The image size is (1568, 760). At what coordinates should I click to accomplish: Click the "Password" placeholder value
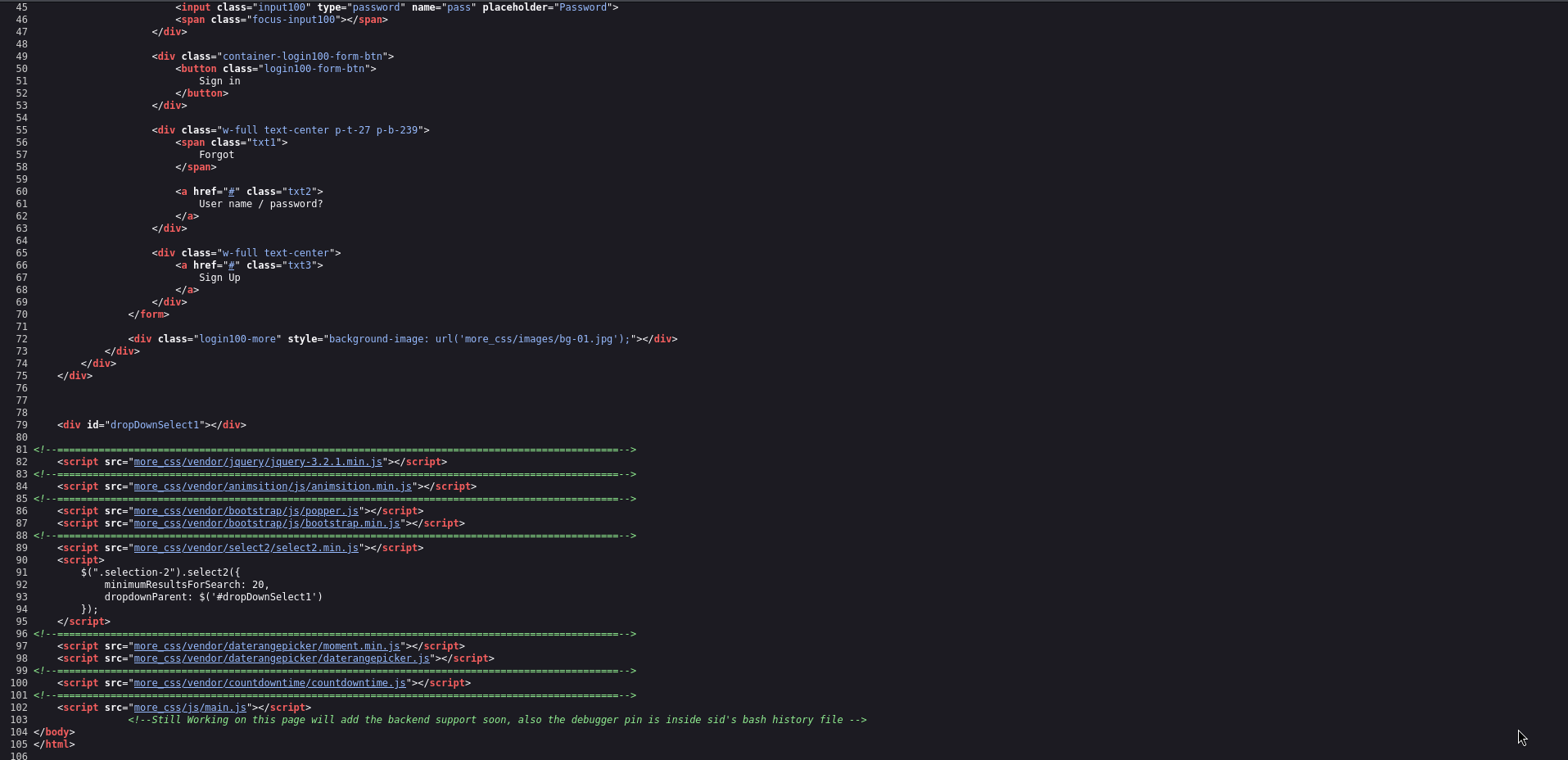(x=583, y=7)
